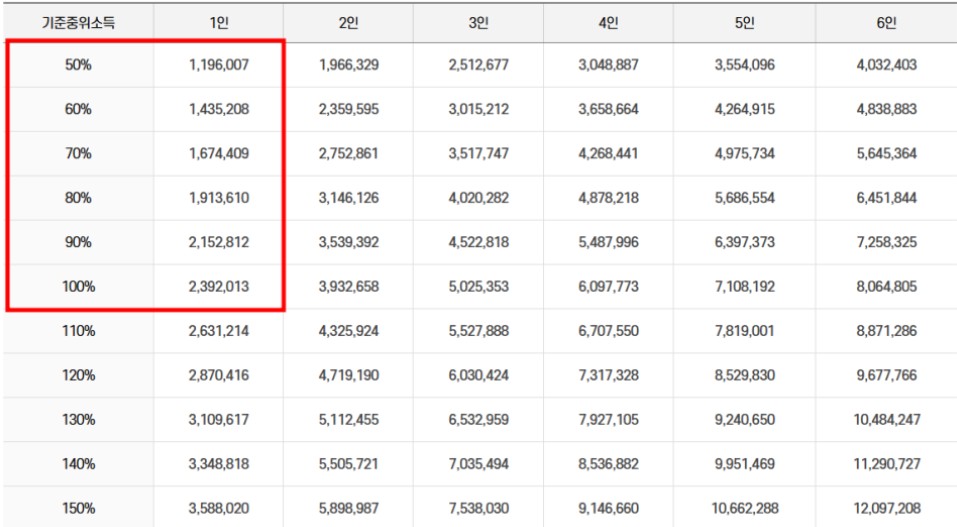The height and width of the screenshot is (527, 957).
Task: Click the cell 3,554,096
Action: pyautogui.click(x=745, y=65)
